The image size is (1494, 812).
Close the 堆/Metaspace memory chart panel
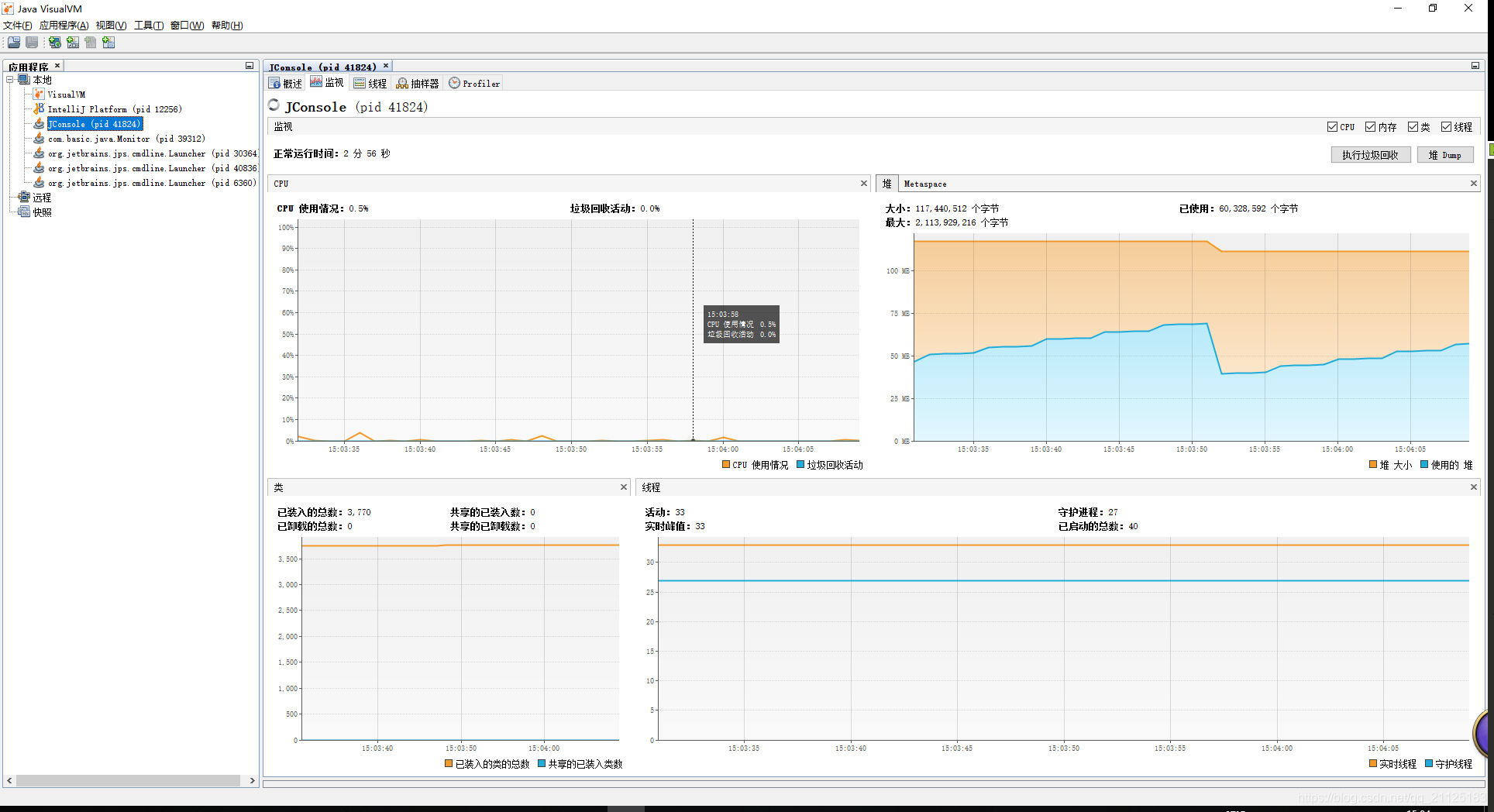[x=1474, y=184]
